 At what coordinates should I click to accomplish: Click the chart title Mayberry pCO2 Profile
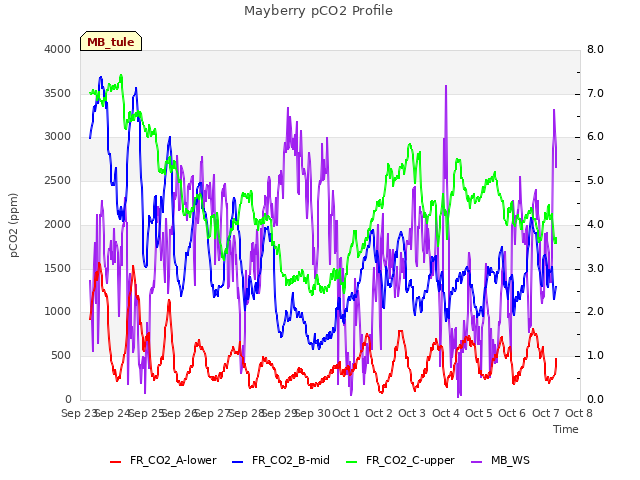coord(318,11)
